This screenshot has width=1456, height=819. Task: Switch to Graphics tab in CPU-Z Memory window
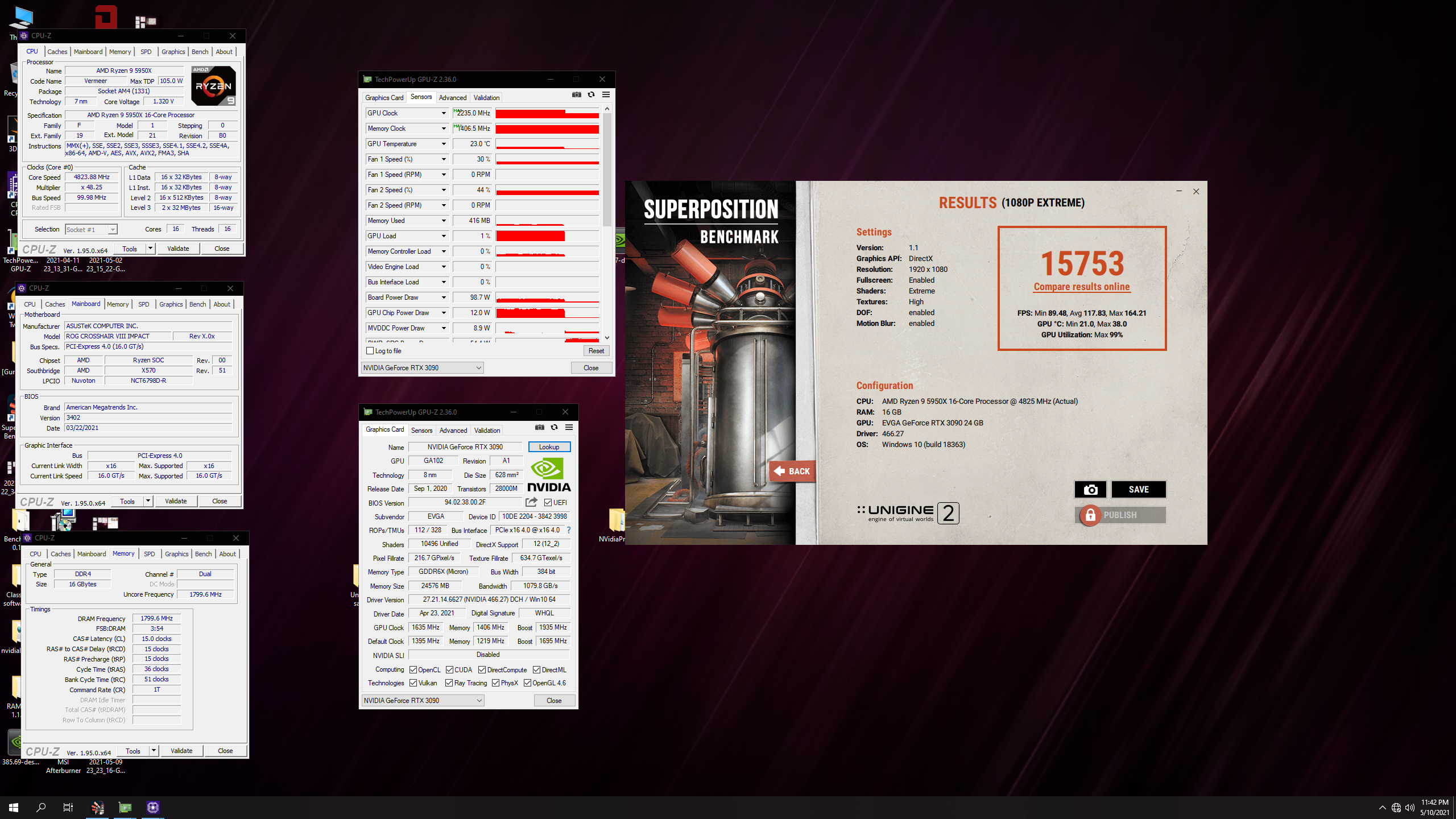(x=177, y=554)
